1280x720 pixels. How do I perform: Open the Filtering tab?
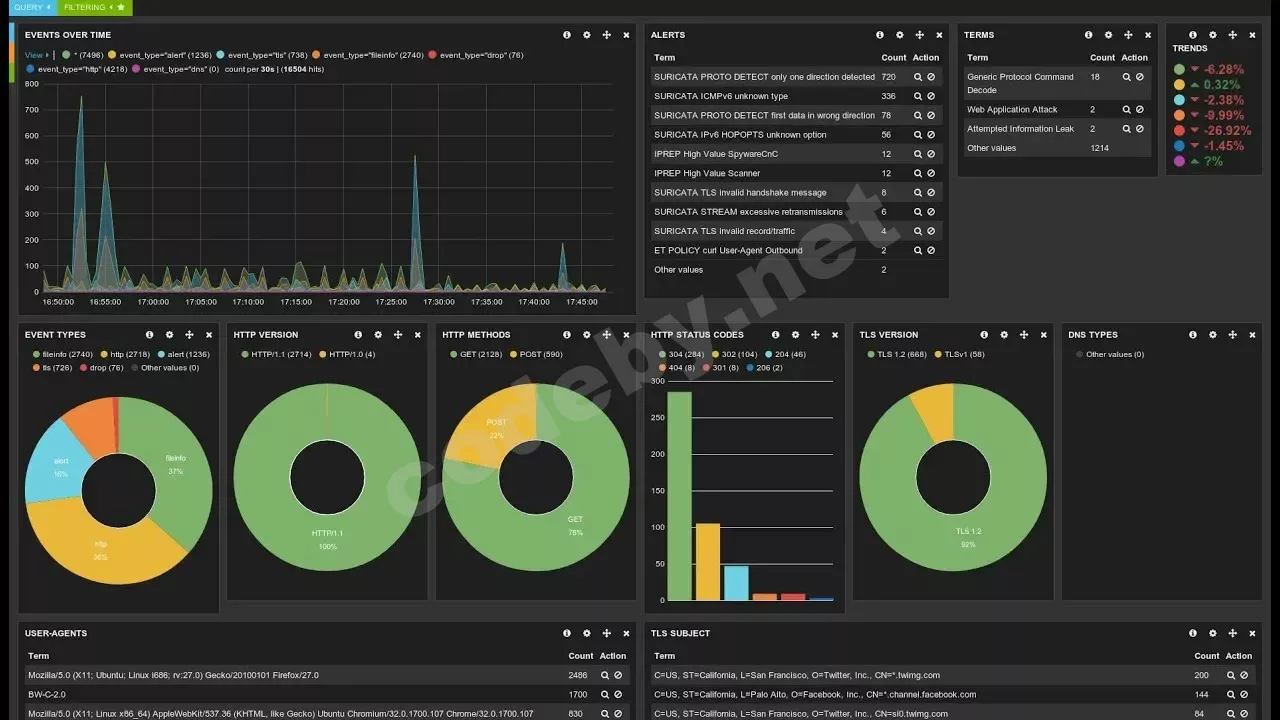coord(95,7)
